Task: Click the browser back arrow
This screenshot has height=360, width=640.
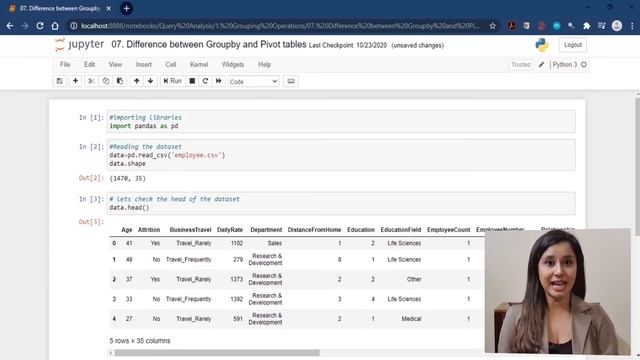Action: tap(10, 26)
